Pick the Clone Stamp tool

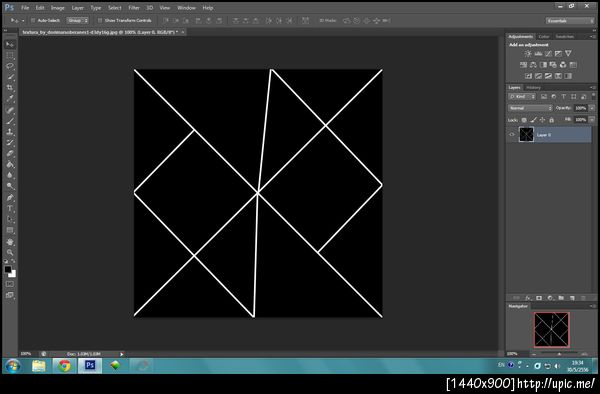(10, 132)
